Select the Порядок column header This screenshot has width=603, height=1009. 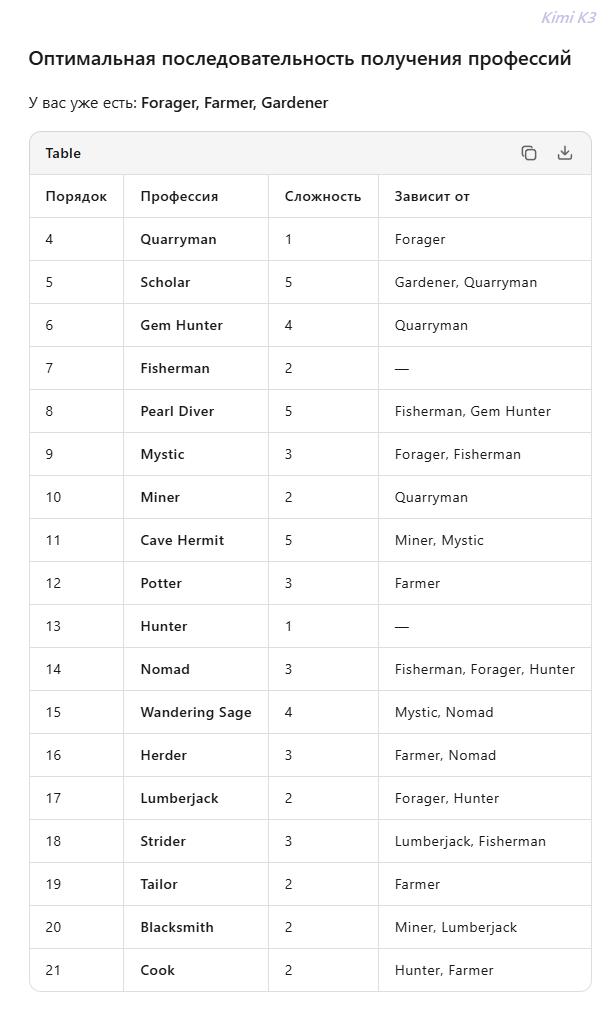click(76, 196)
